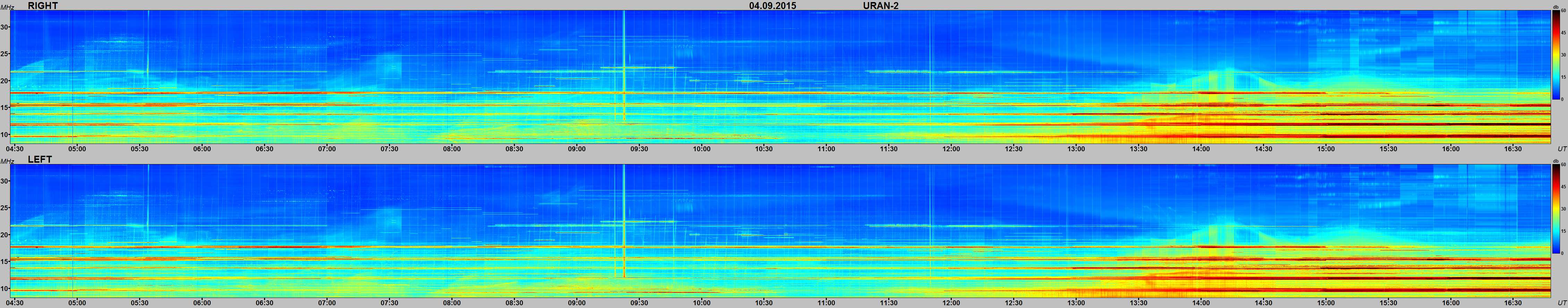The height and width of the screenshot is (308, 1568).
Task: Click the 05:30 time label under LEFT panel
Action: coord(139,303)
